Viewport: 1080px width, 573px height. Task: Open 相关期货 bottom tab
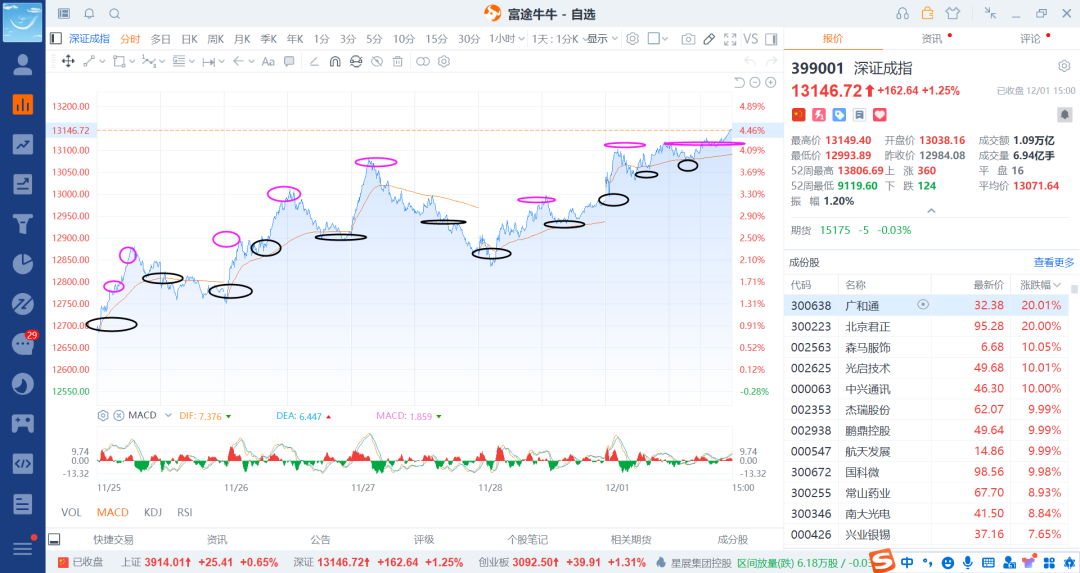[631, 540]
